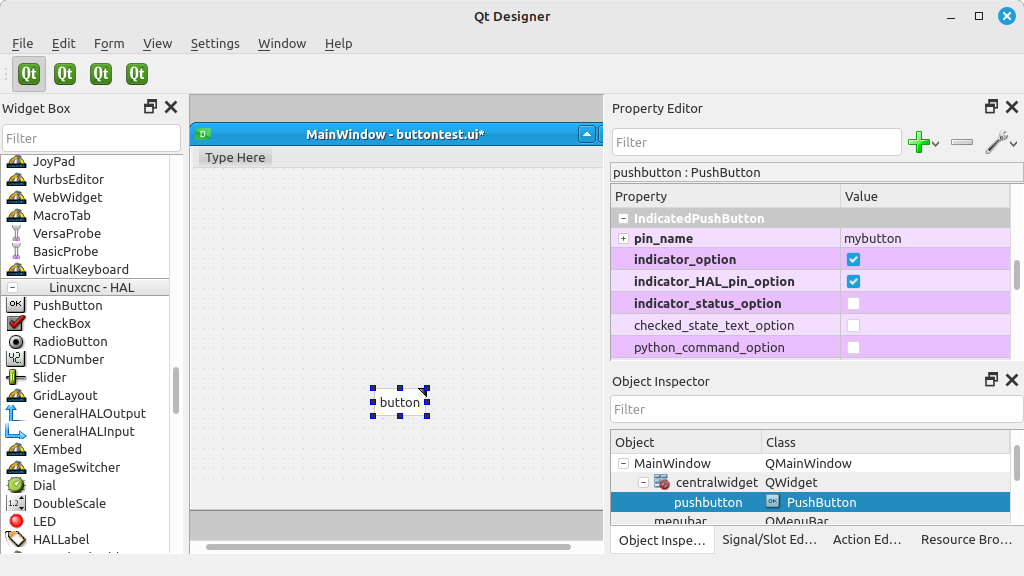Screen dimensions: 1024x576
Task: Choose the GridLayout widget icon
Action: [x=16, y=395]
